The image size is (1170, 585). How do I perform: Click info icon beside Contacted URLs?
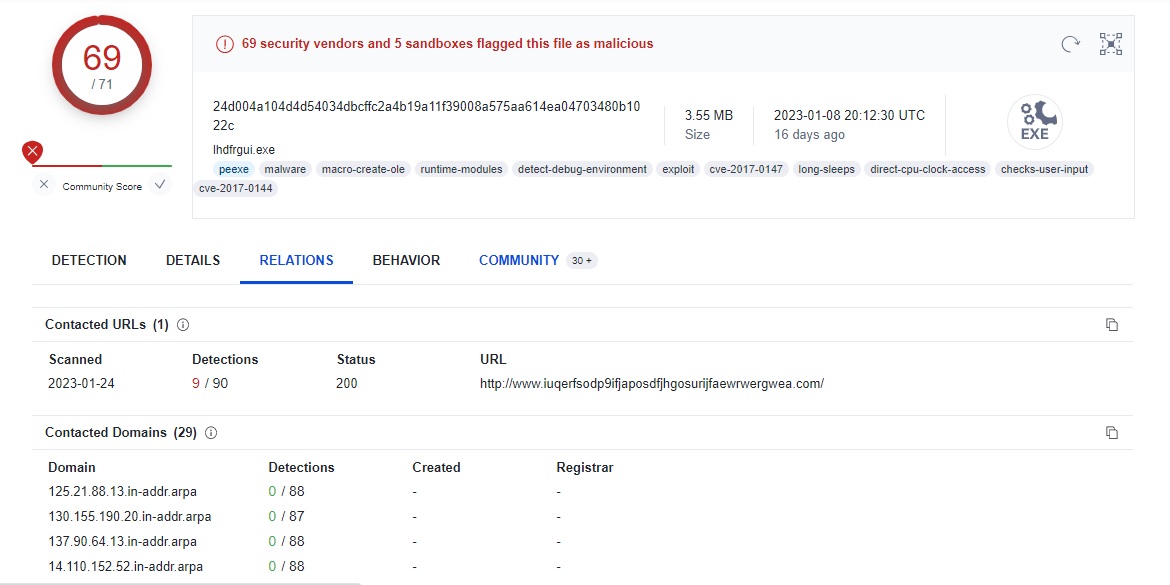(x=183, y=325)
